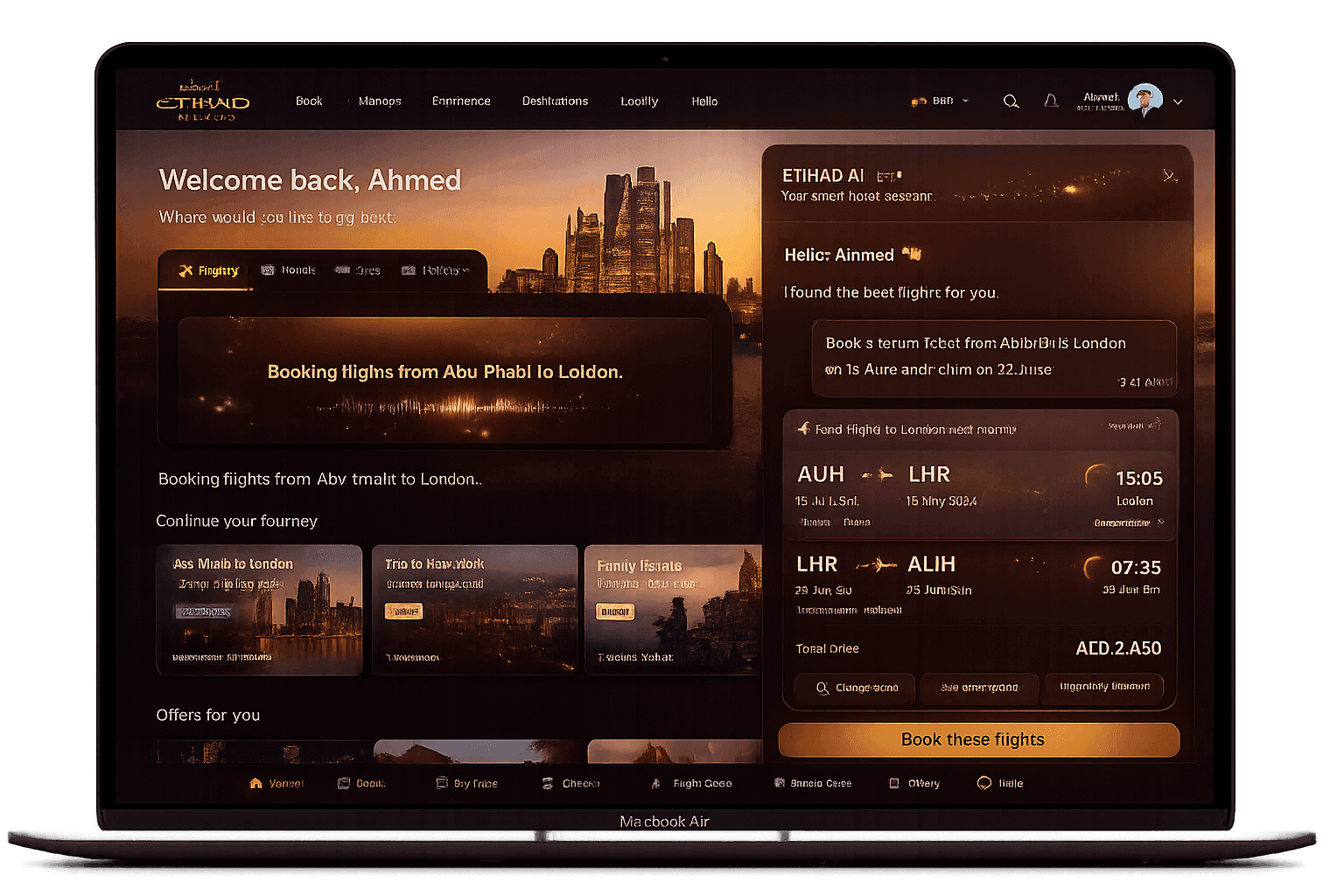Click the moon icon beside 07:35

tap(1094, 568)
